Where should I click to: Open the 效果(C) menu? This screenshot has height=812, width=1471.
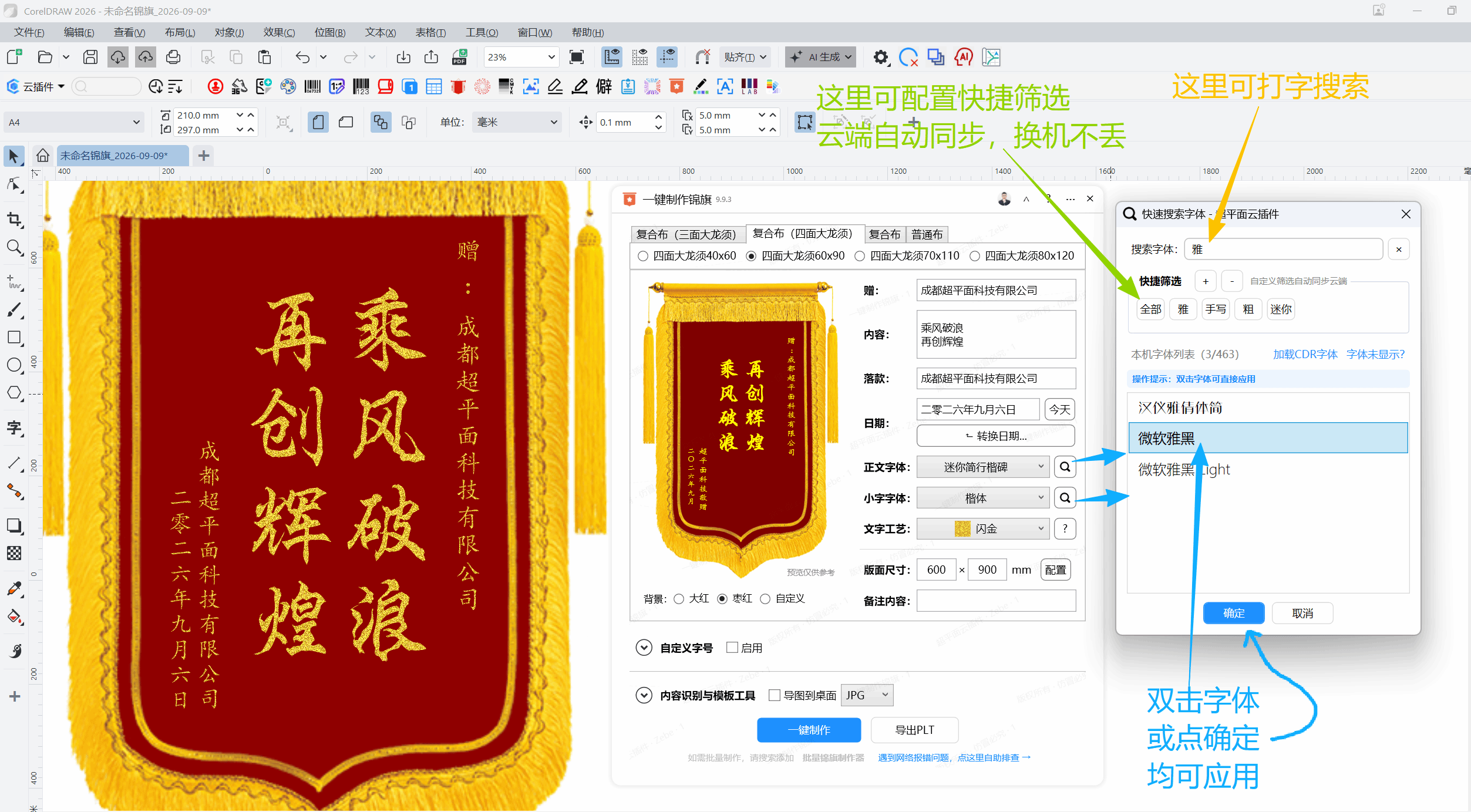(x=279, y=32)
